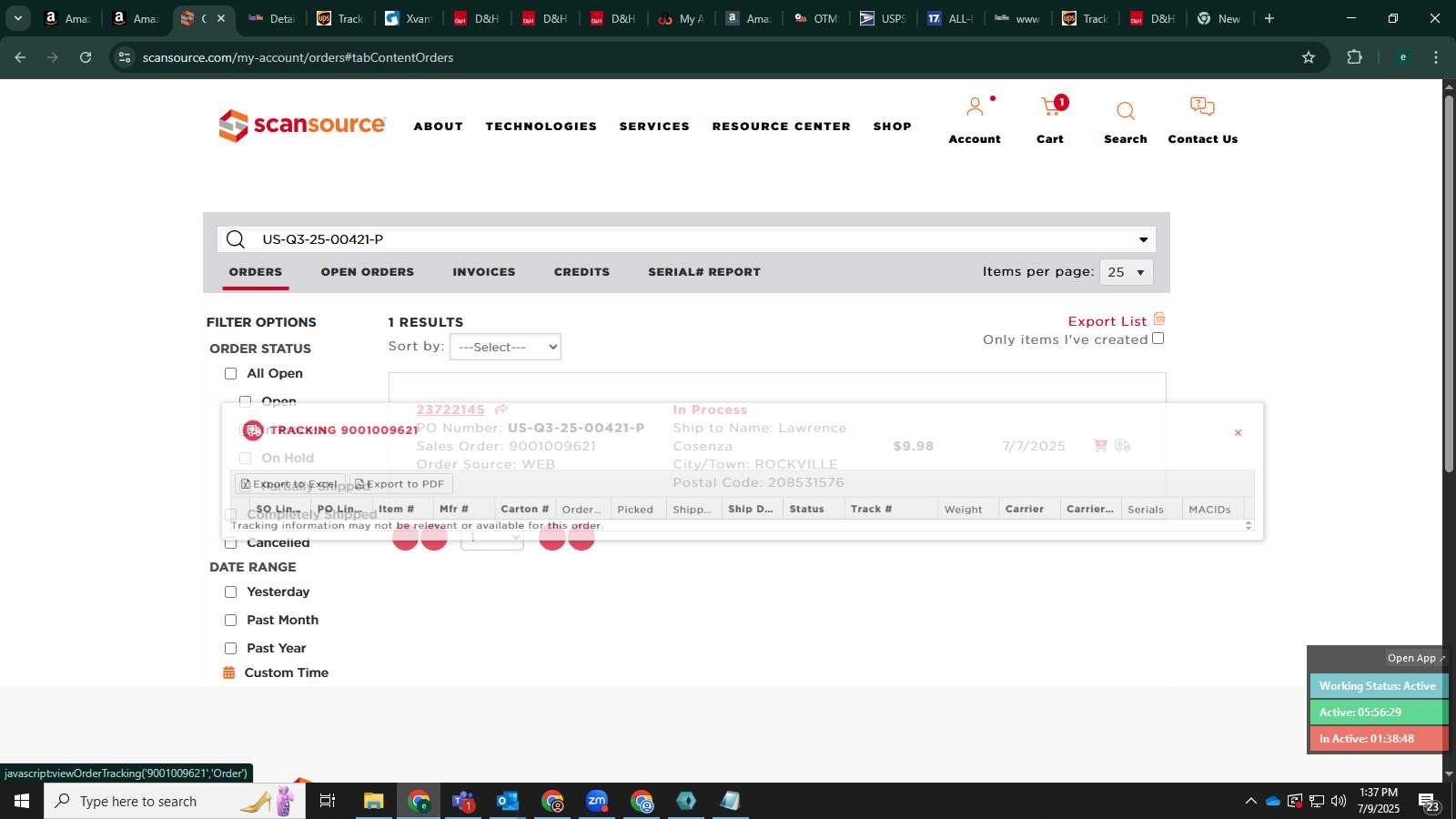Switch to the USPS browser tab

click(882, 18)
